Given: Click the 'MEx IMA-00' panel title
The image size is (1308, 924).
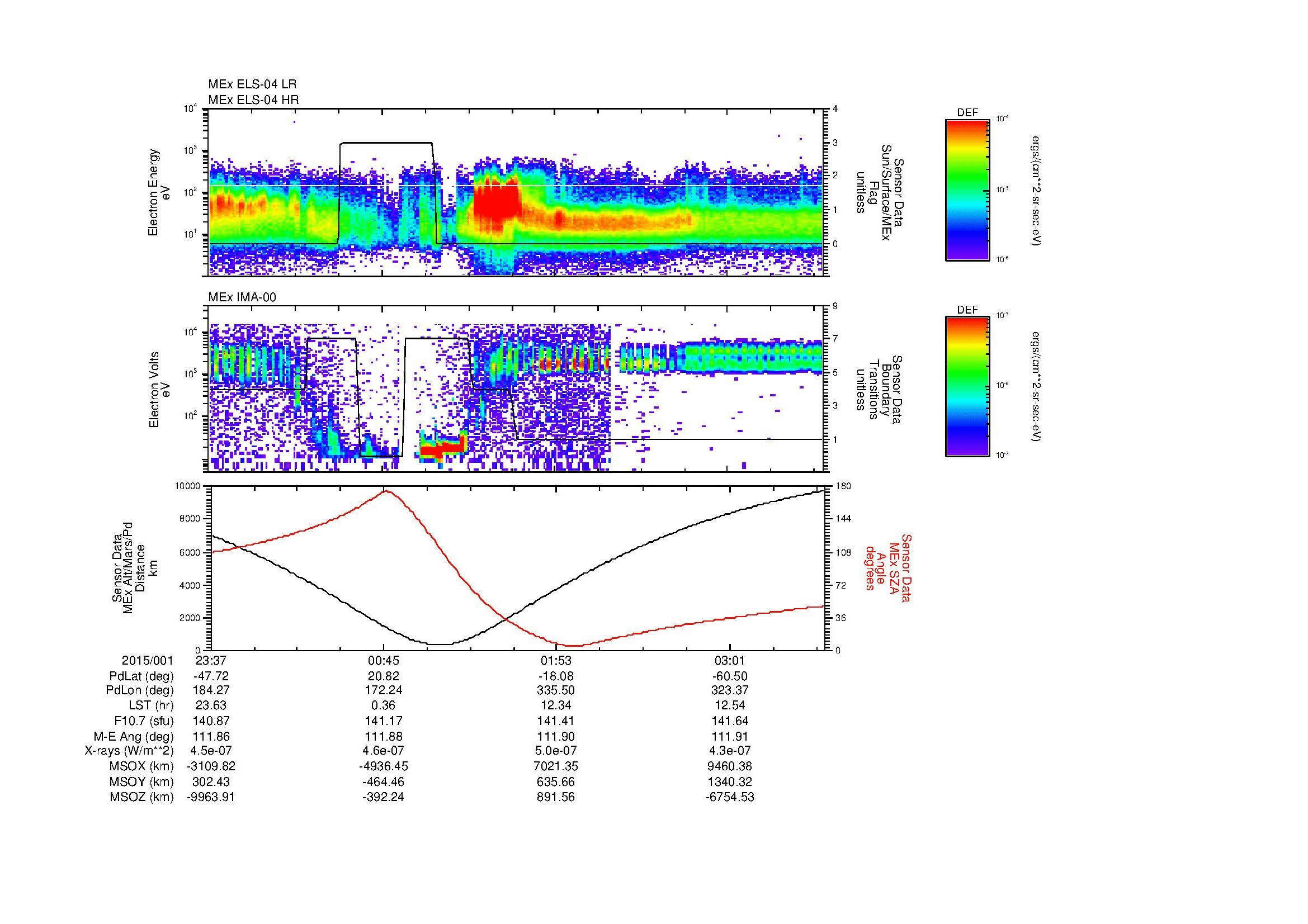Looking at the screenshot, I should (242, 297).
